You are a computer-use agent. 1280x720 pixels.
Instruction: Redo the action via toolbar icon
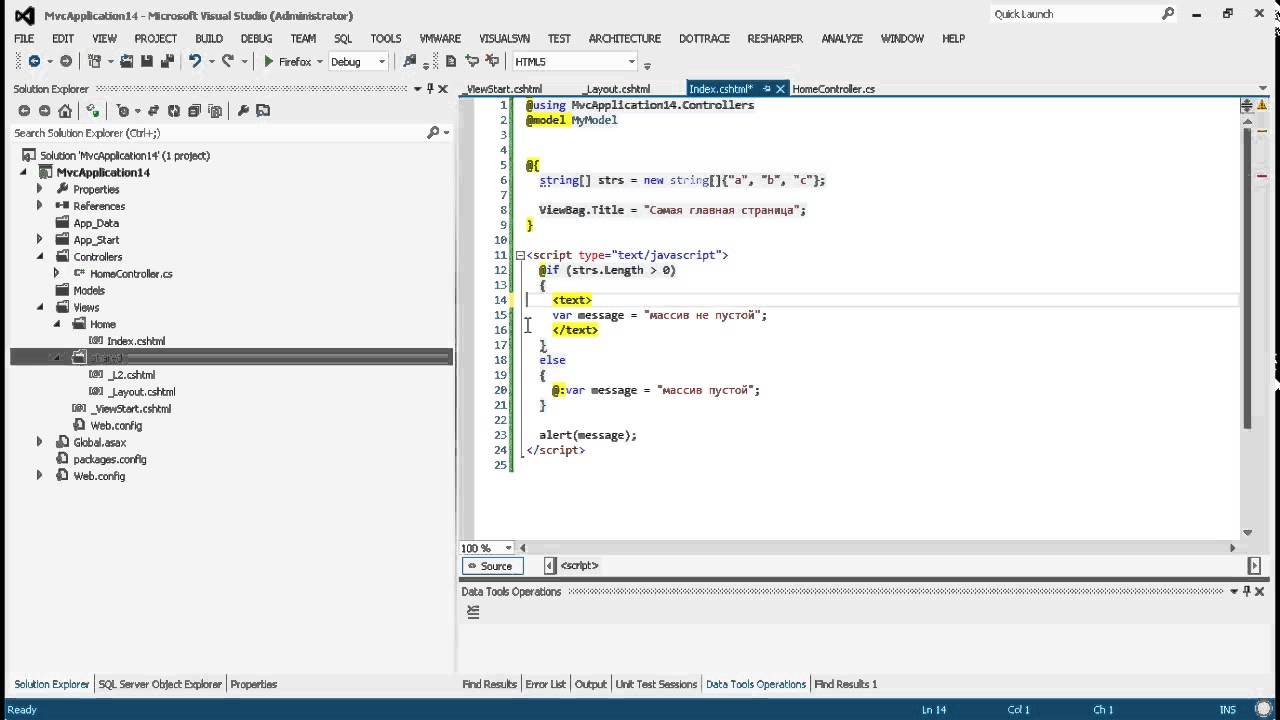point(228,61)
